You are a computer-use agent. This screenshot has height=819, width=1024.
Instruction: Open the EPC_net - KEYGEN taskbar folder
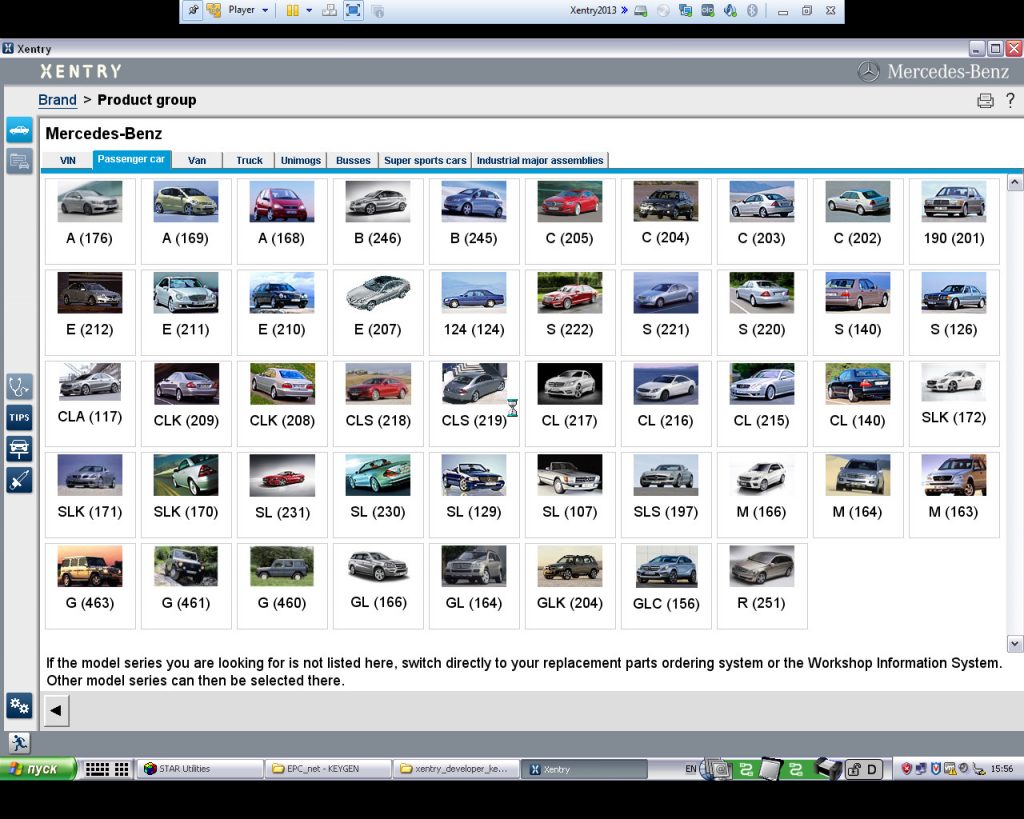click(x=328, y=769)
